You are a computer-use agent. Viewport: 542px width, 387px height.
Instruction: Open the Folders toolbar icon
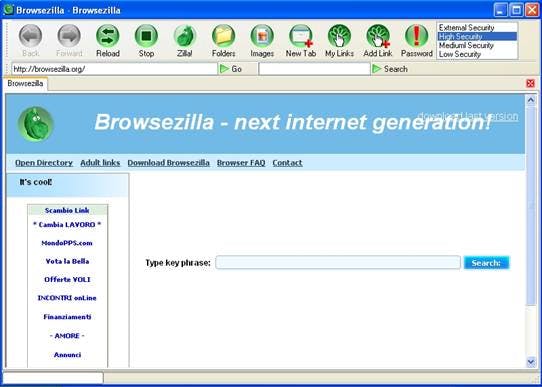click(x=223, y=36)
